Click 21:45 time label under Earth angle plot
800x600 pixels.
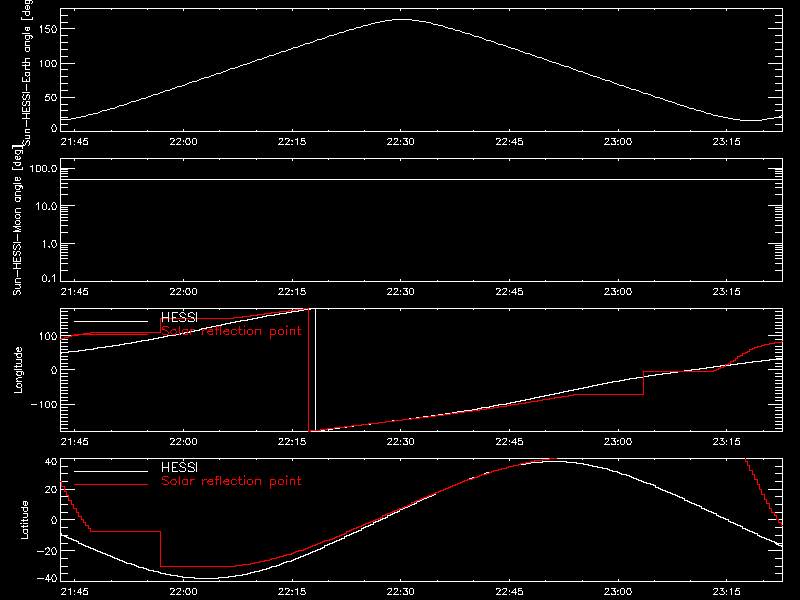pos(74,142)
